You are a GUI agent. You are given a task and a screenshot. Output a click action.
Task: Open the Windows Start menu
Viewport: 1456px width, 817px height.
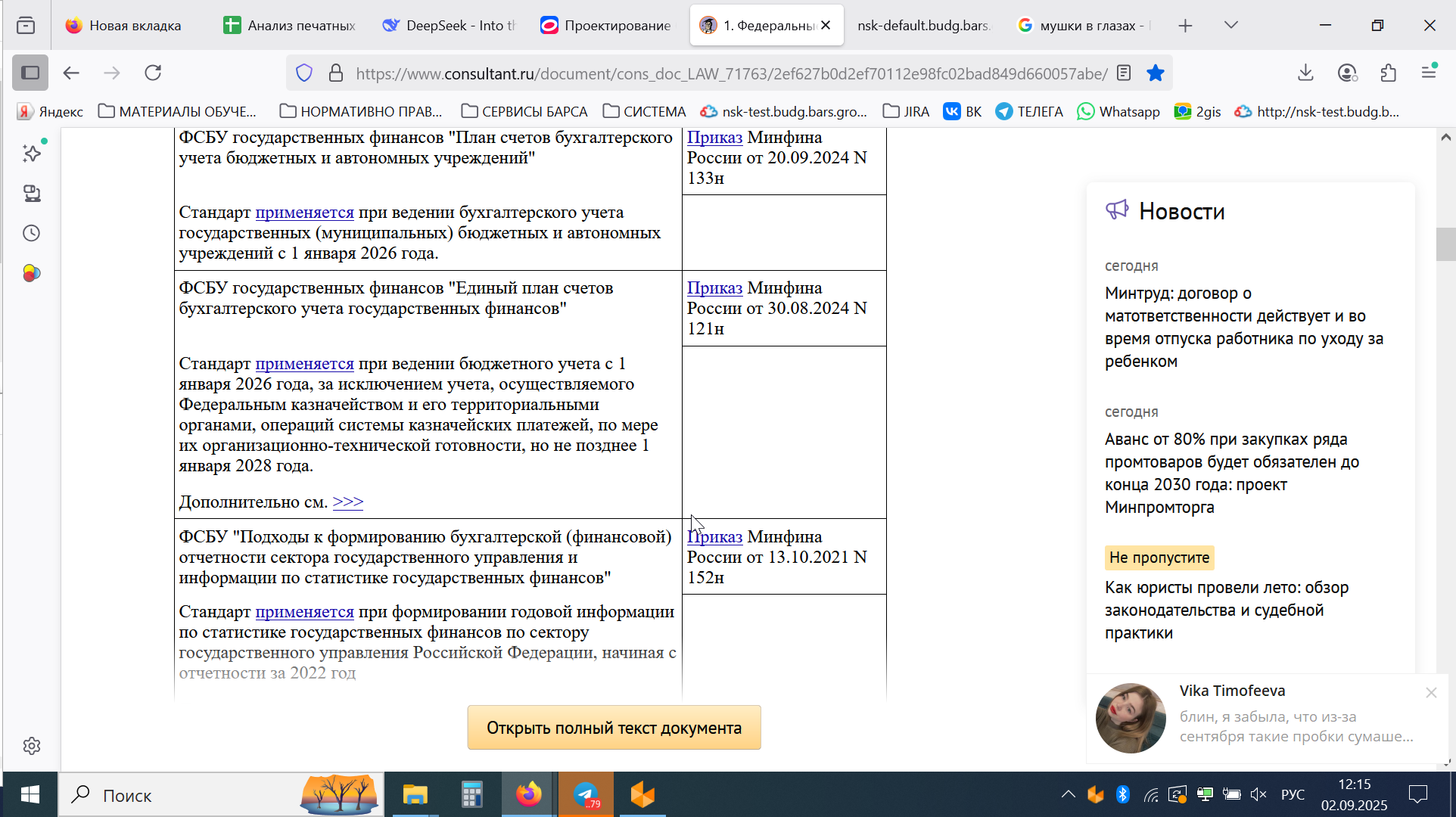click(x=30, y=794)
